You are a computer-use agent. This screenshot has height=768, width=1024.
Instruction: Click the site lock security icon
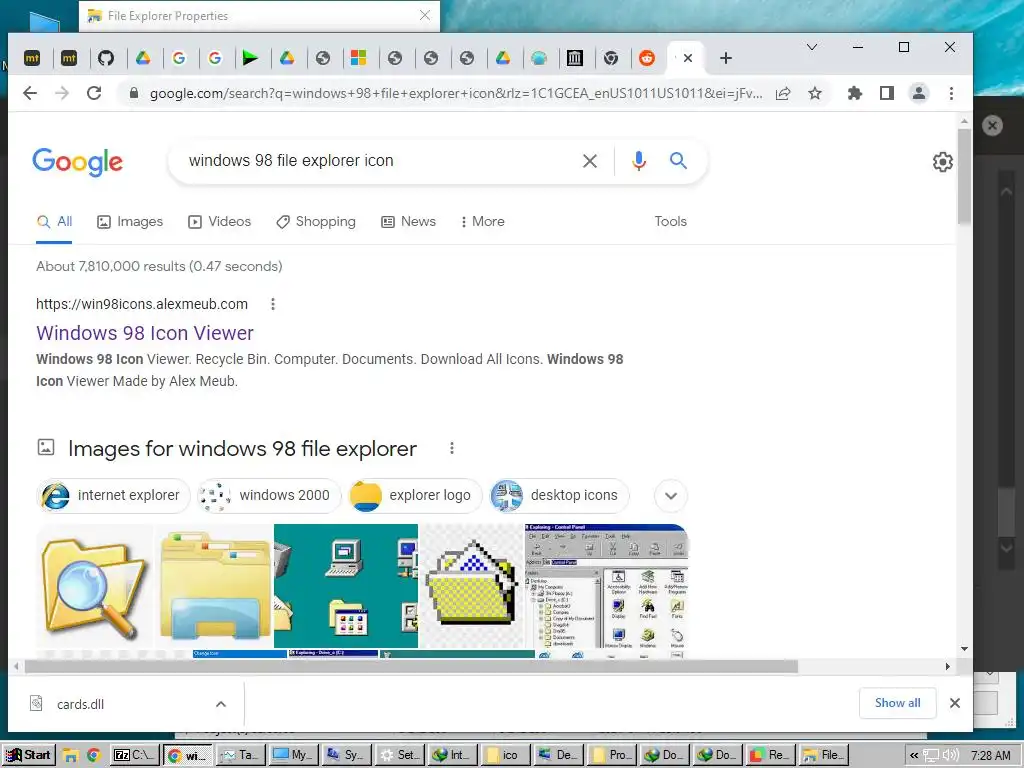pos(134,93)
